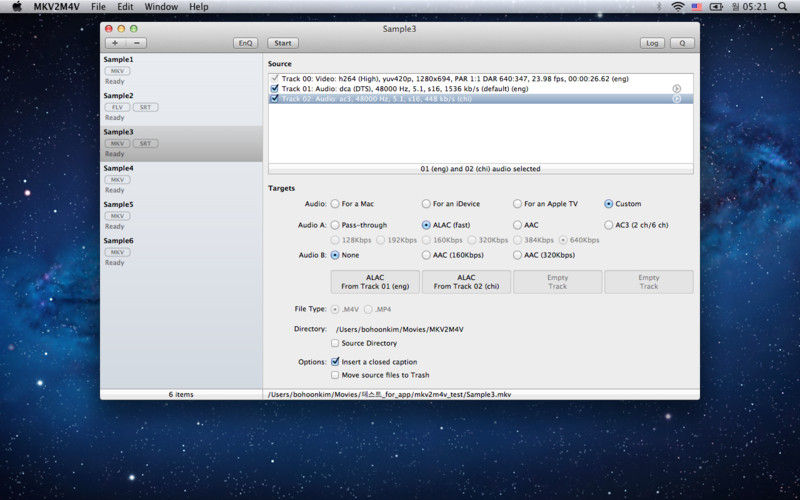The image size is (800, 500).
Task: Select the For an Apple TV option
Action: [x=517, y=204]
